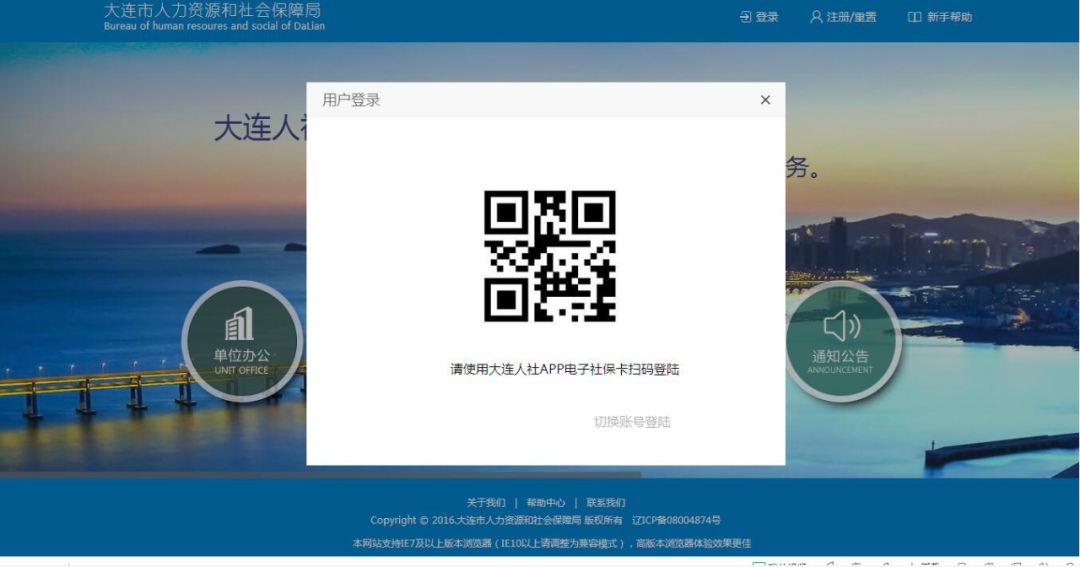
Task: Click the person icon beside 注册/重置
Action: pos(816,17)
